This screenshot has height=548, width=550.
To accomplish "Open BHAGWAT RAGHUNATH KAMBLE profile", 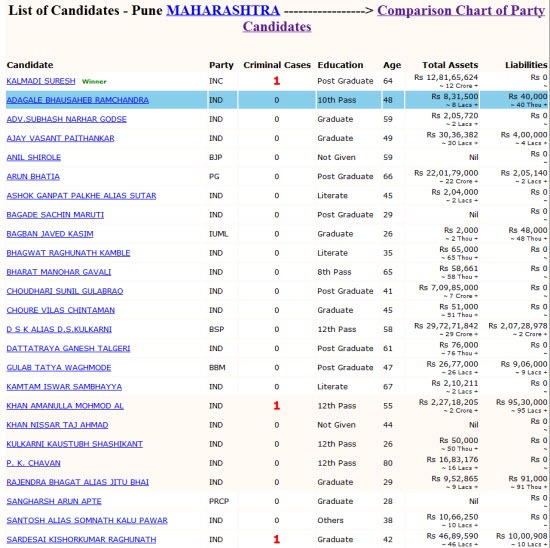I will [68, 253].
